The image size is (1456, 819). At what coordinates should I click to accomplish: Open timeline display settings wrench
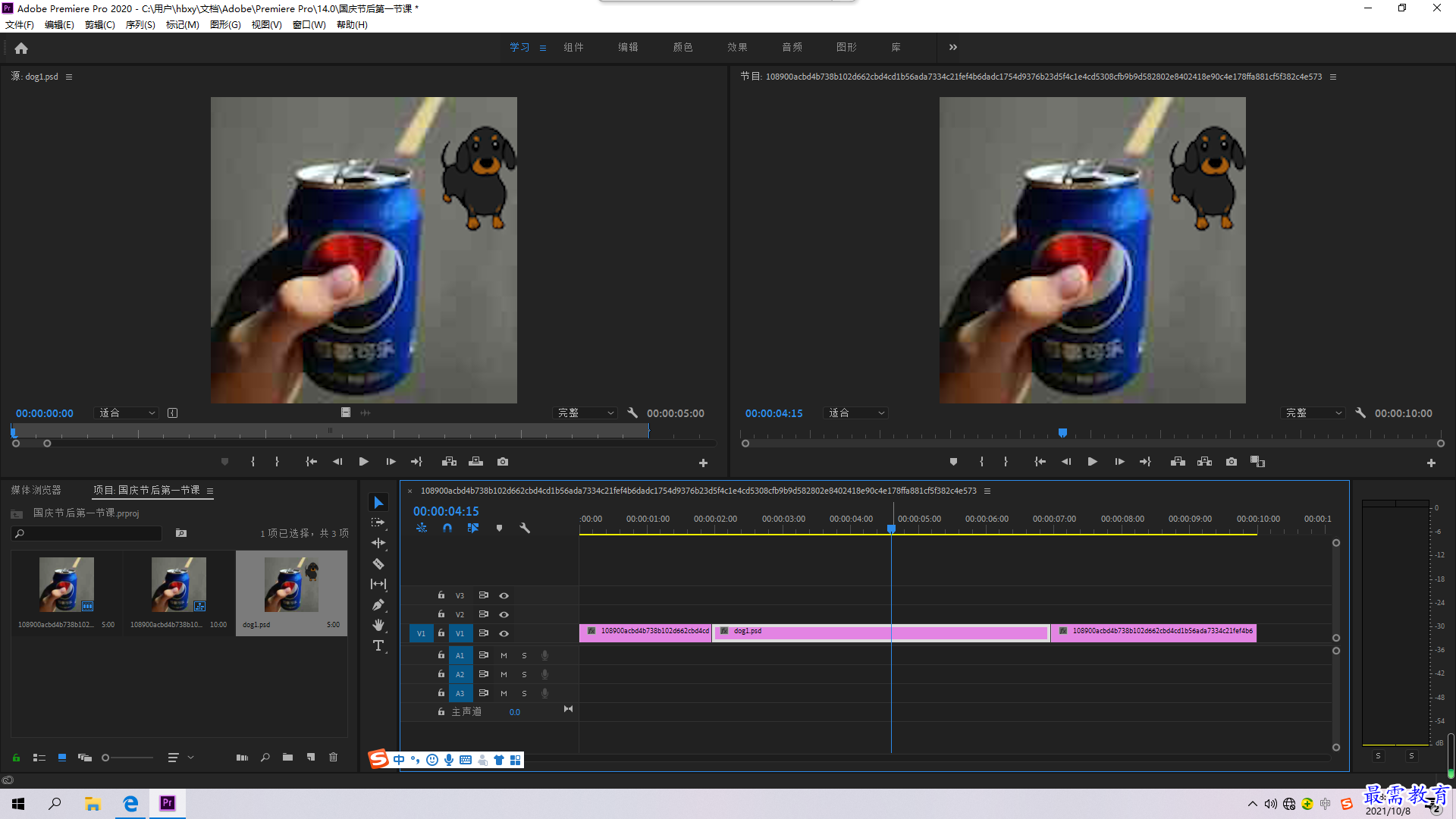525,528
